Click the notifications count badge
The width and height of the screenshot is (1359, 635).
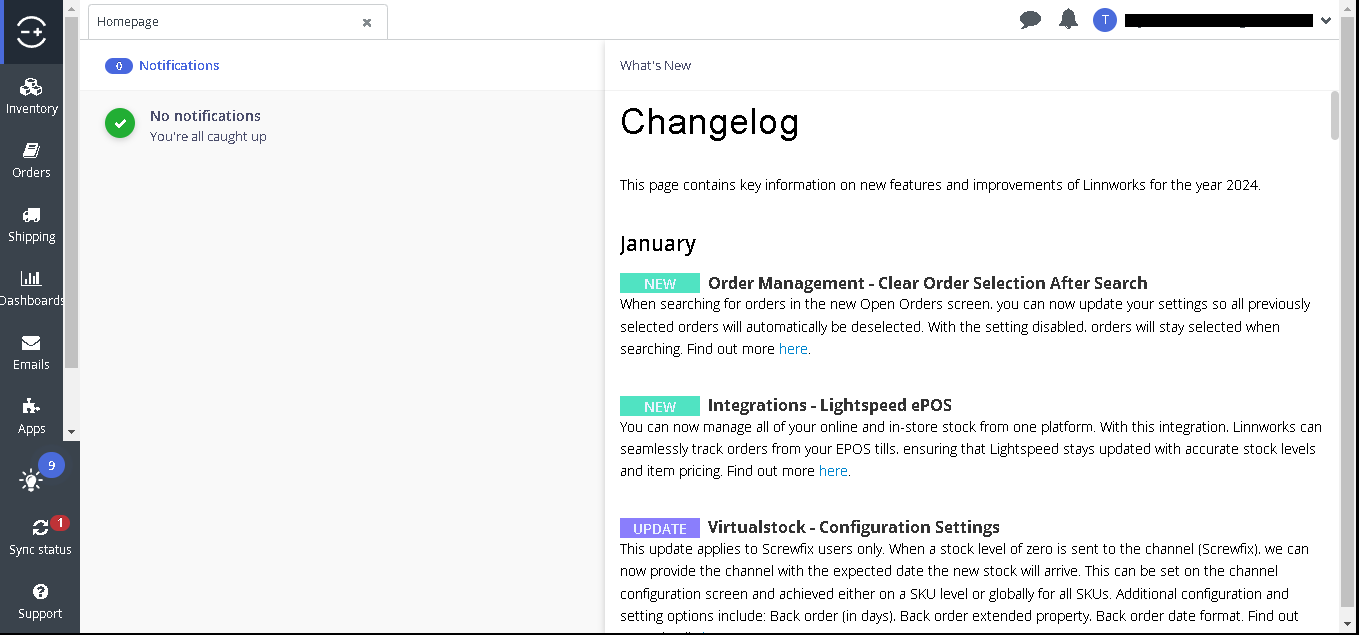click(x=119, y=66)
